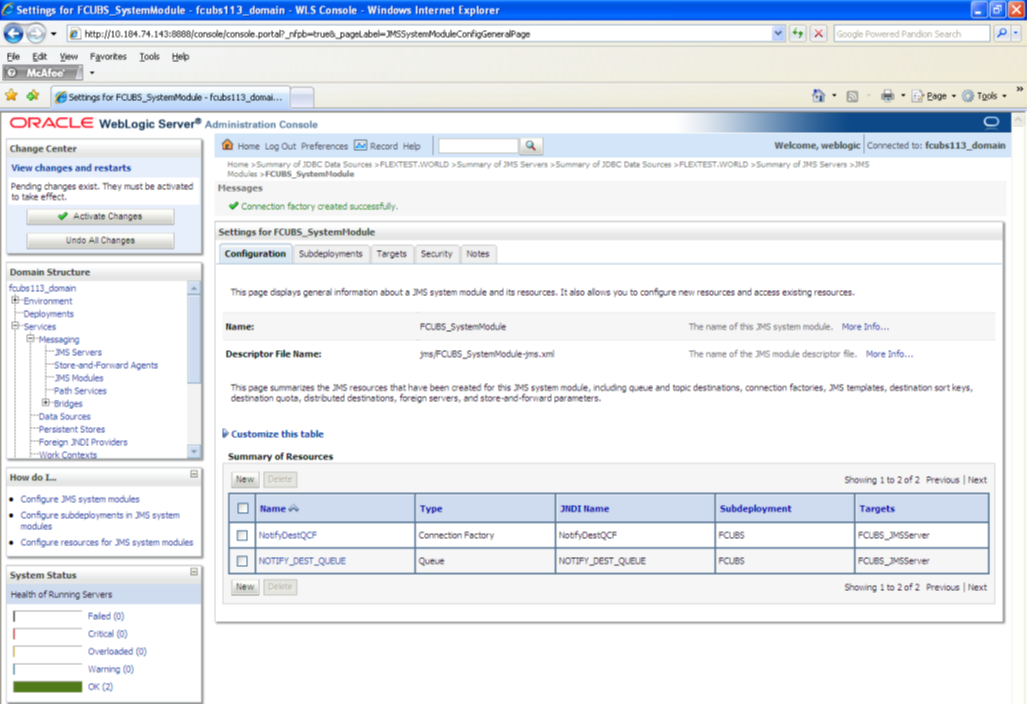Click the Critical health status bar
The width and height of the screenshot is (1027, 704).
[47, 634]
